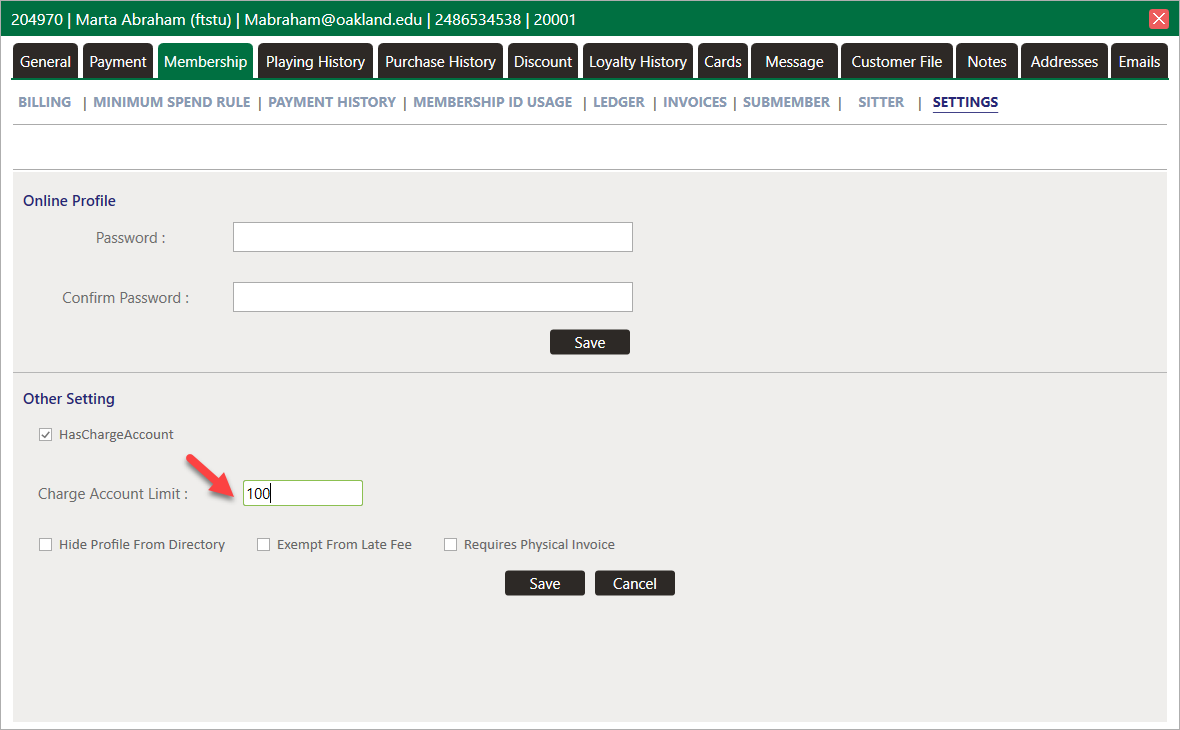Open the Customer File tab
The height and width of the screenshot is (730, 1180).
click(897, 62)
